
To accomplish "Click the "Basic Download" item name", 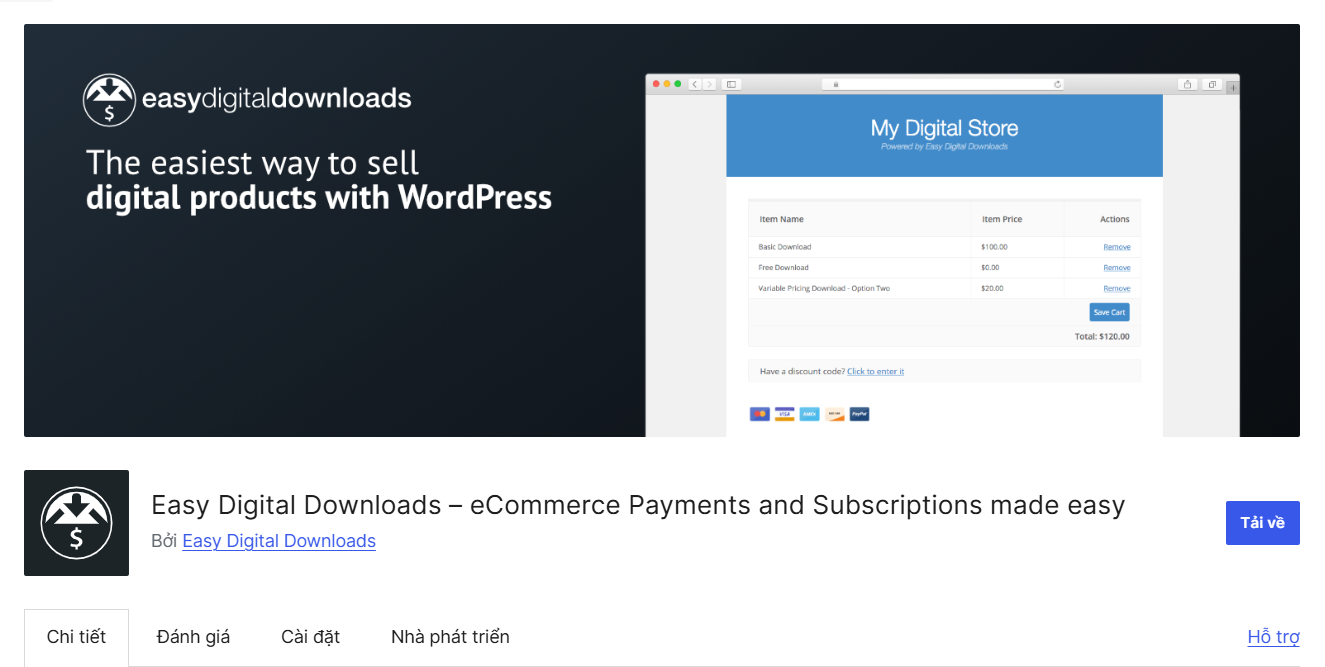I will pyautogui.click(x=785, y=247).
